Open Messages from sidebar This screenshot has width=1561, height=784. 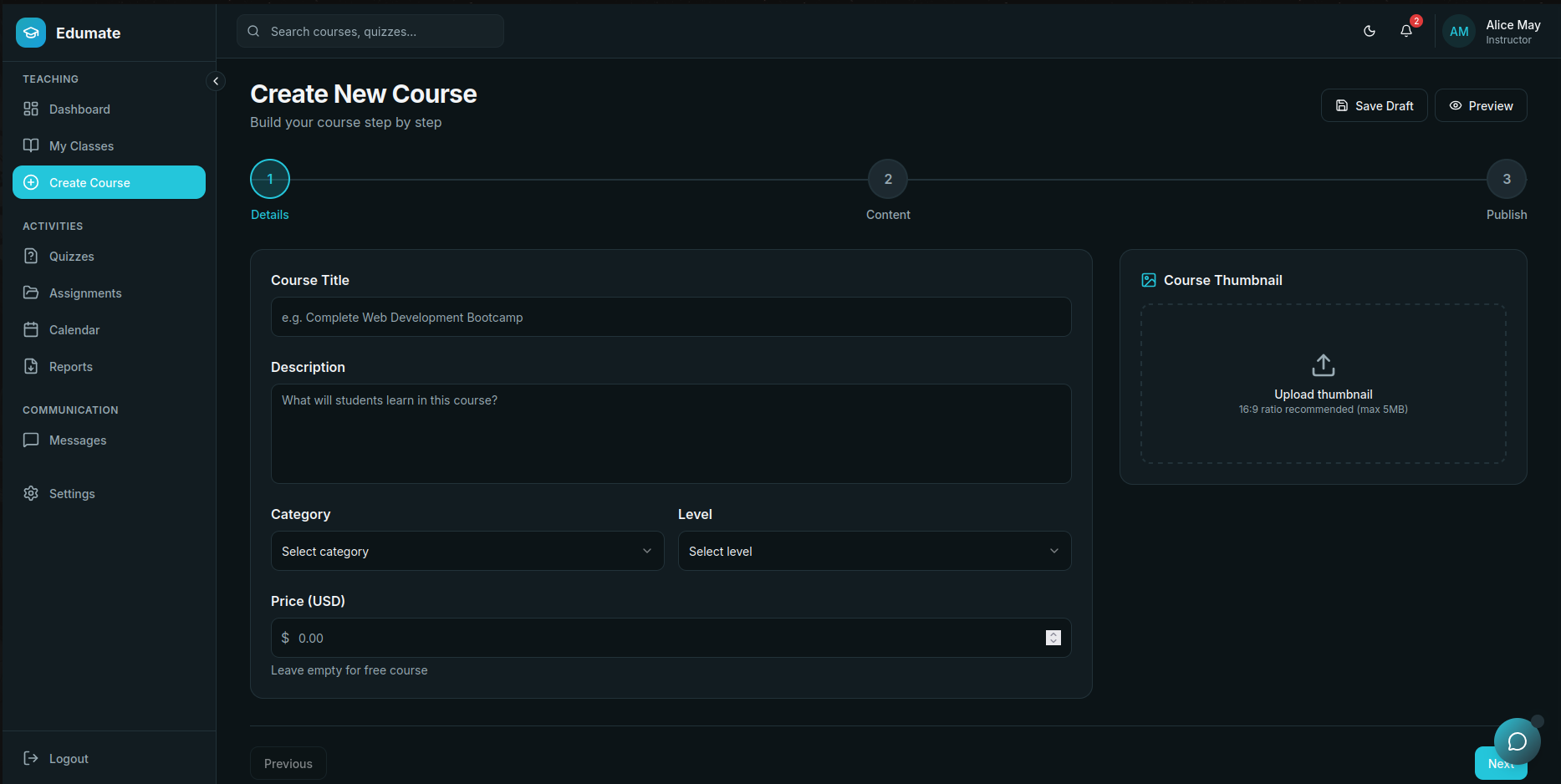(109, 440)
